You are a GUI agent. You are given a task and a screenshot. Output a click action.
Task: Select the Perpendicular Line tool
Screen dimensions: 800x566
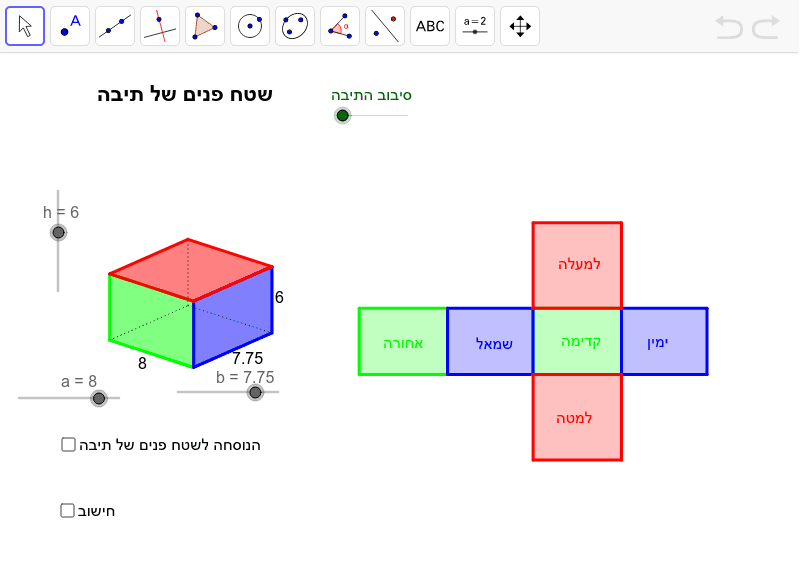160,26
